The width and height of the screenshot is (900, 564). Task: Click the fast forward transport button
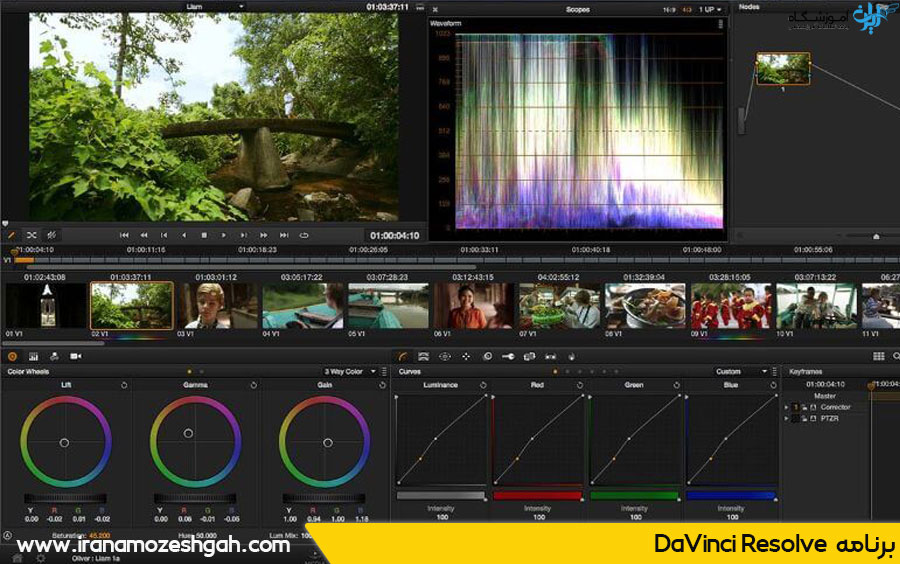click(x=263, y=235)
